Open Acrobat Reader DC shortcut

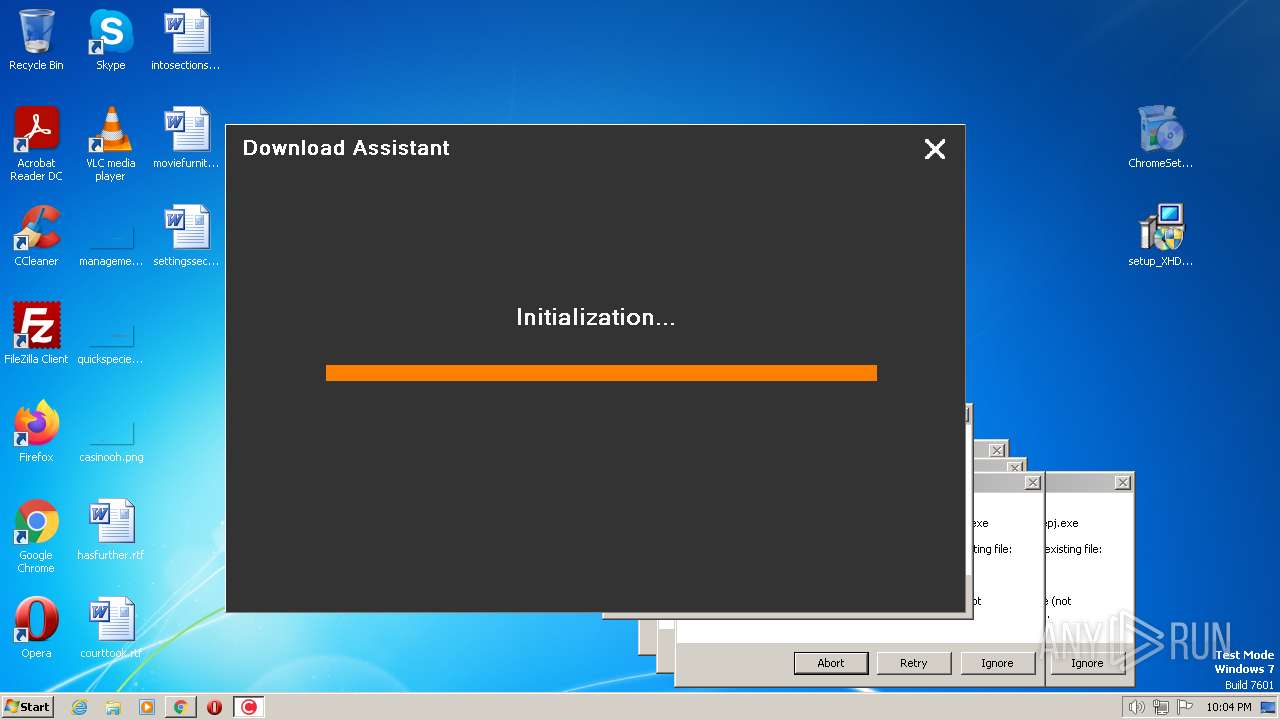click(36, 143)
